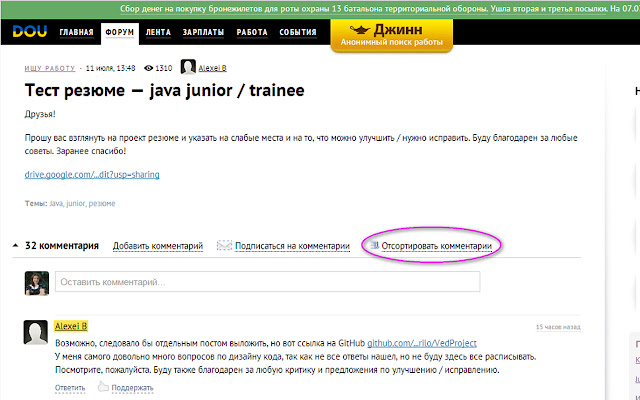Navigate to the Работа section
The image size is (640, 400).
(x=252, y=32)
